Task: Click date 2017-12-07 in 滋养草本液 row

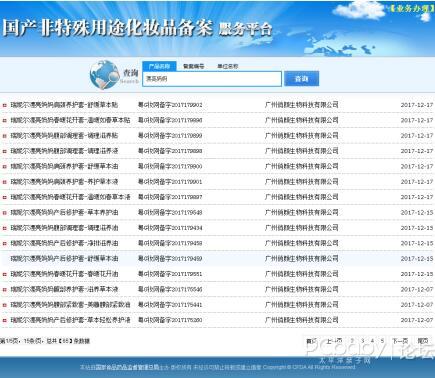Action: point(417,289)
